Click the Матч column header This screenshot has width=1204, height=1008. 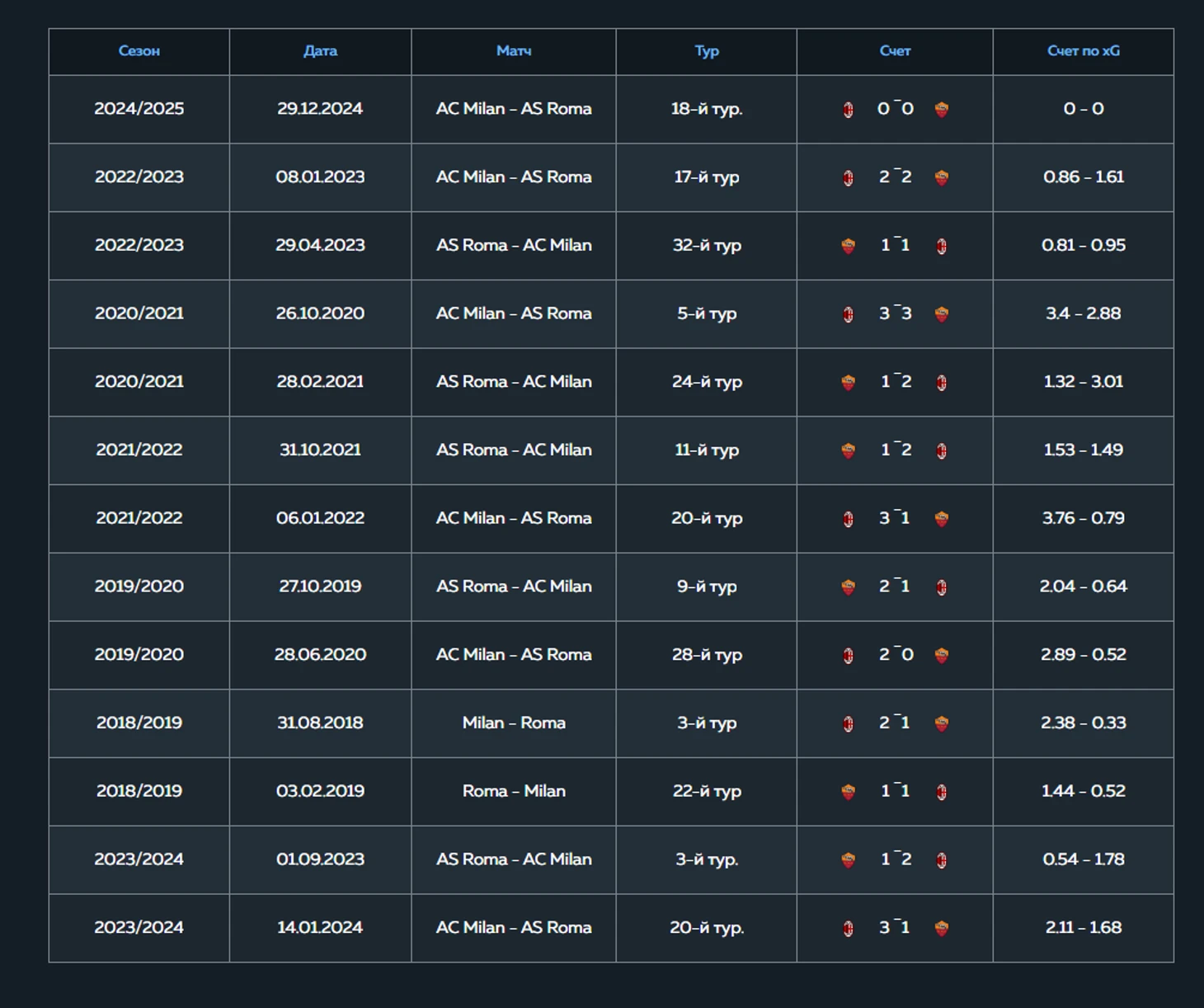514,51
